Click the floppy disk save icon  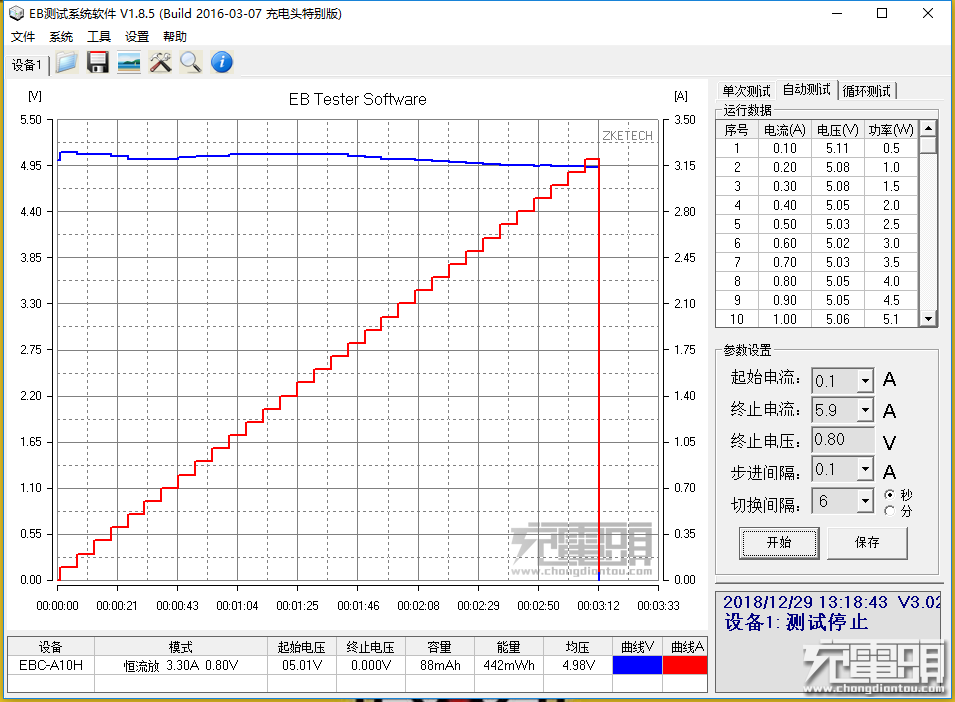[98, 63]
